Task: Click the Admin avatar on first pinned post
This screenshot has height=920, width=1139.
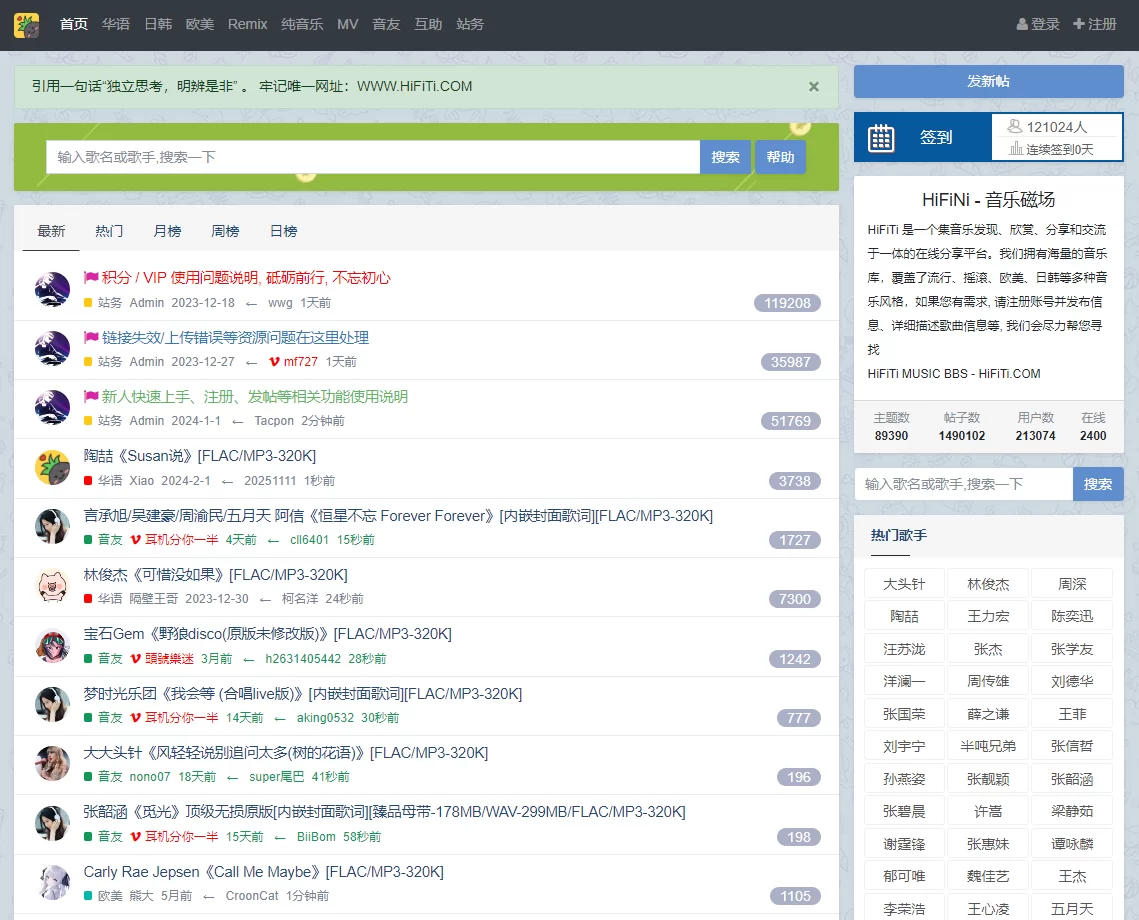Action: (52, 290)
